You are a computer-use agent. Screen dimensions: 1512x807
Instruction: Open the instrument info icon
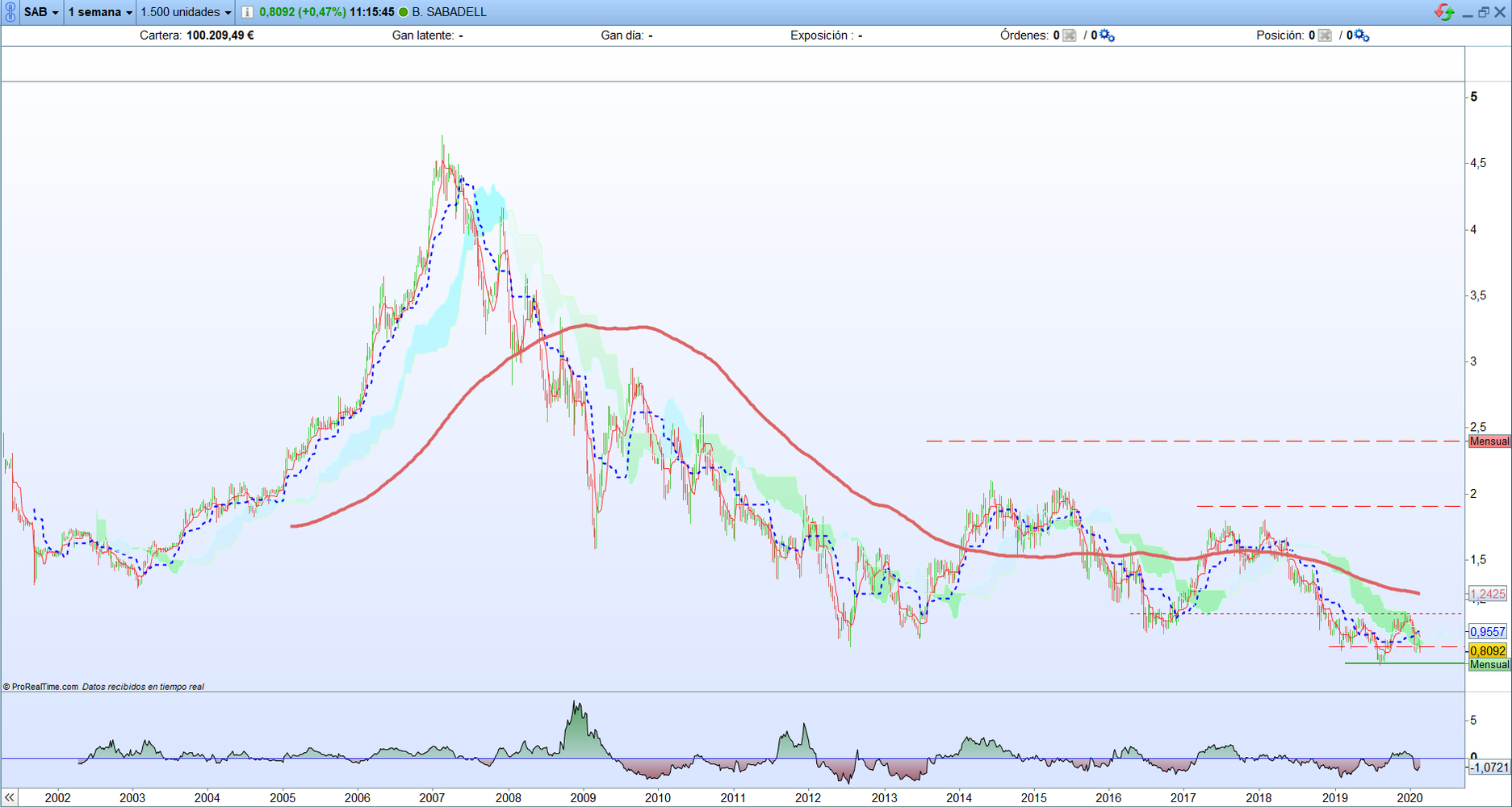pos(247,12)
